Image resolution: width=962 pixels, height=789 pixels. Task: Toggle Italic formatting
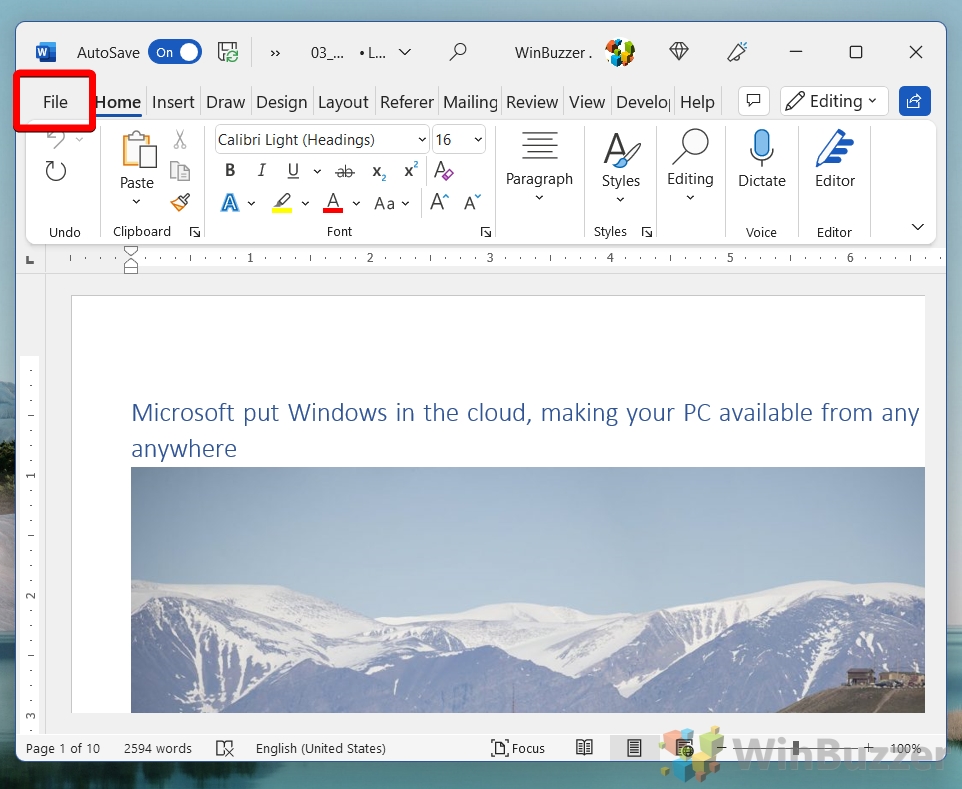tap(262, 170)
